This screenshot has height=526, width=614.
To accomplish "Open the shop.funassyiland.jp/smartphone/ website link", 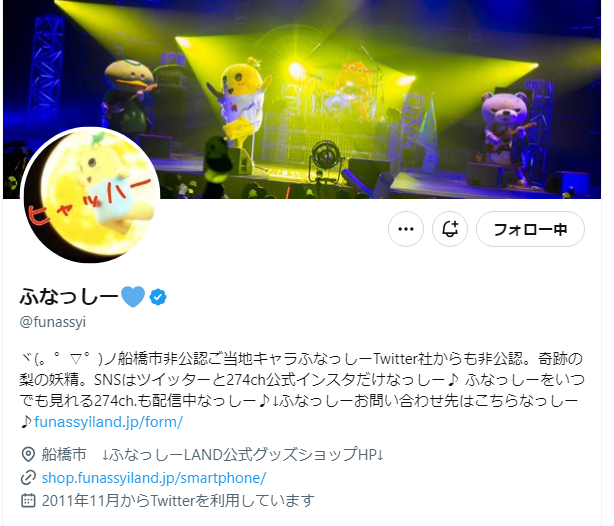I will coord(154,478).
